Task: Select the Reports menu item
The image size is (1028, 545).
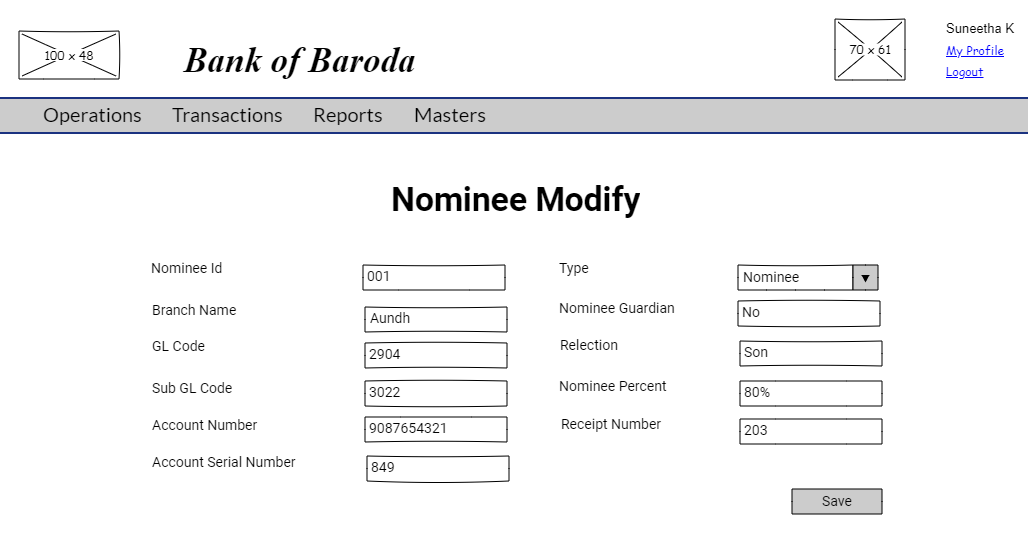Action: tap(347, 115)
